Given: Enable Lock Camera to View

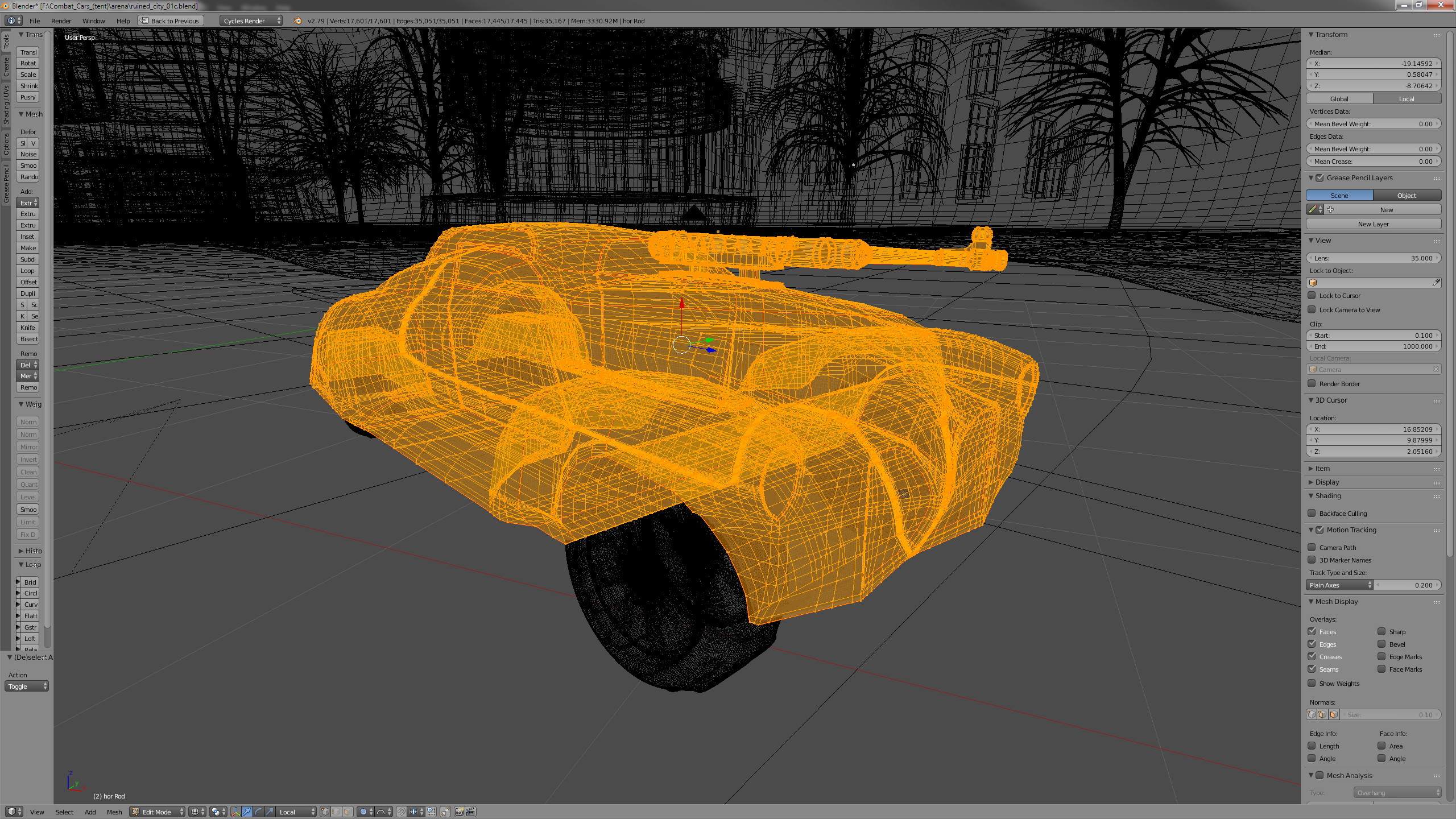Looking at the screenshot, I should coord(1312,309).
